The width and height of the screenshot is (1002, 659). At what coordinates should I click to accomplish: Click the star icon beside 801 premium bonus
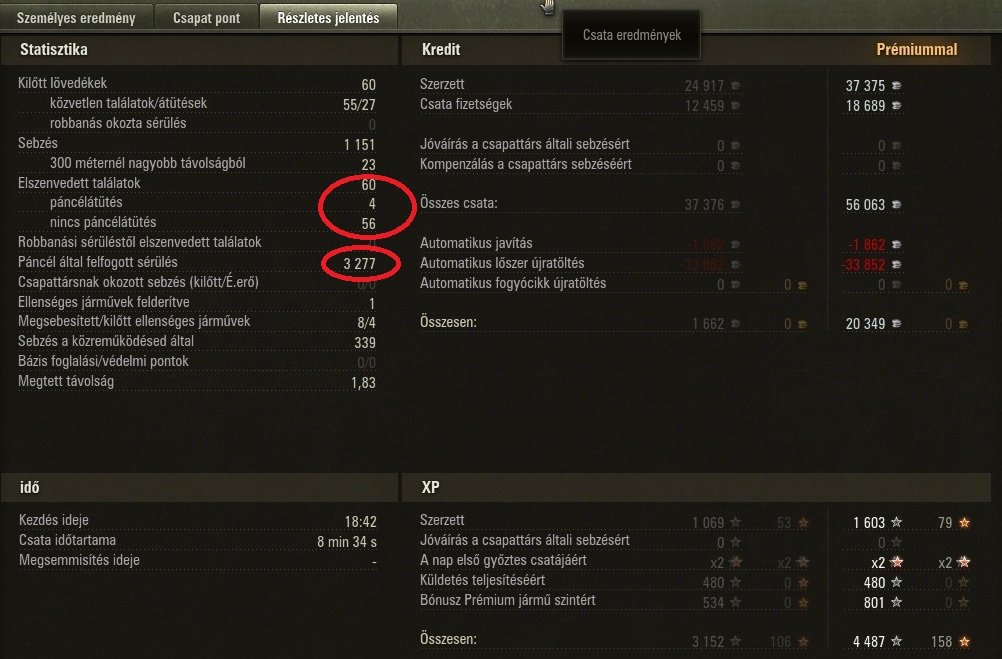897,601
